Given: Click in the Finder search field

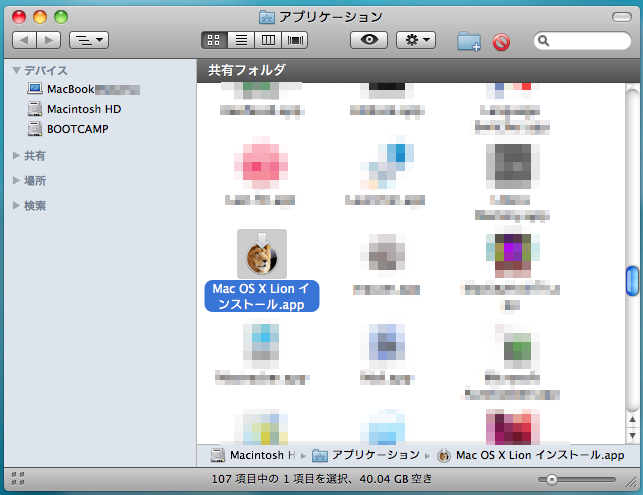Looking at the screenshot, I should tap(582, 41).
